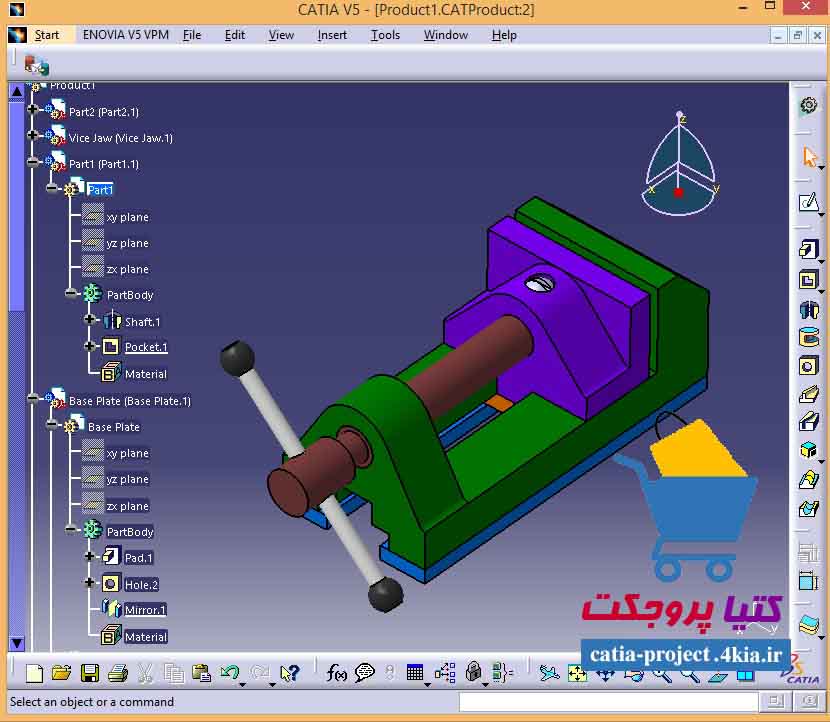Select Pocket.1 in the tree
Image resolution: width=830 pixels, height=722 pixels.
146,347
